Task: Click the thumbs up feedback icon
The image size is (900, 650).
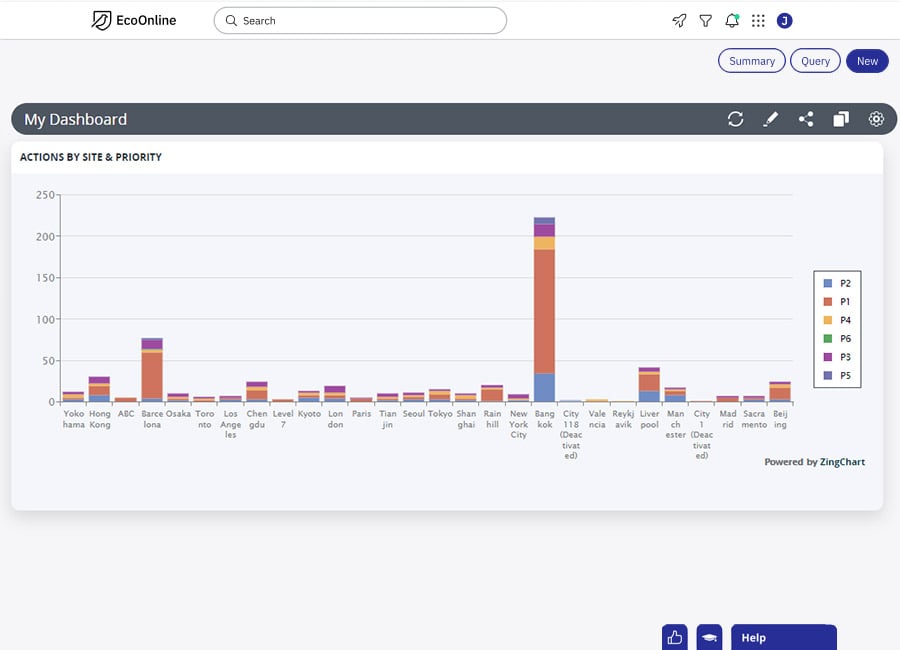Action: pyautogui.click(x=675, y=637)
